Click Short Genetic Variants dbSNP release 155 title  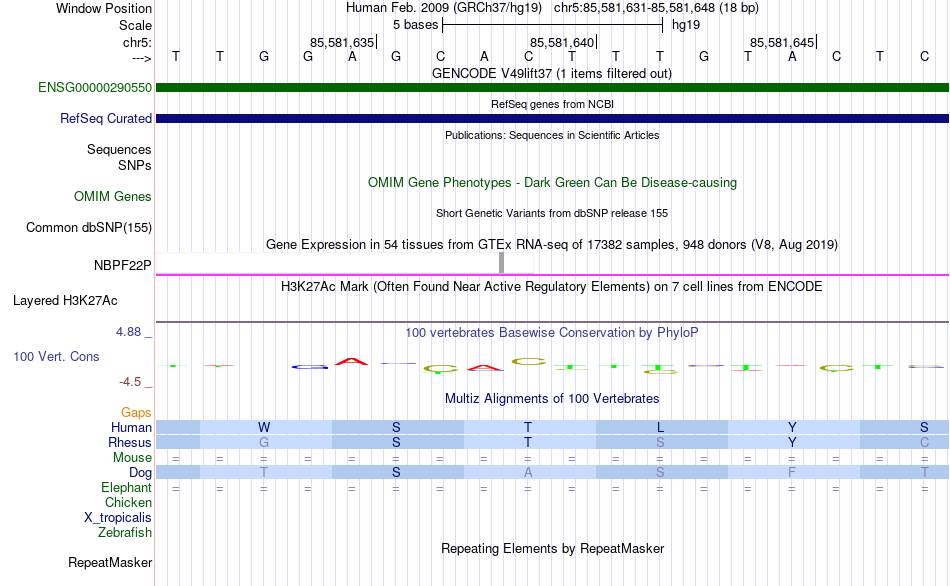tap(552, 213)
